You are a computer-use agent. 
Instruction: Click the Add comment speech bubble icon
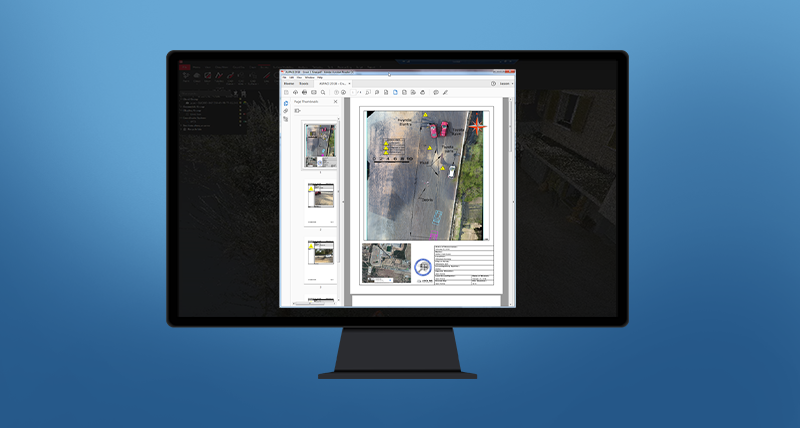(x=434, y=92)
